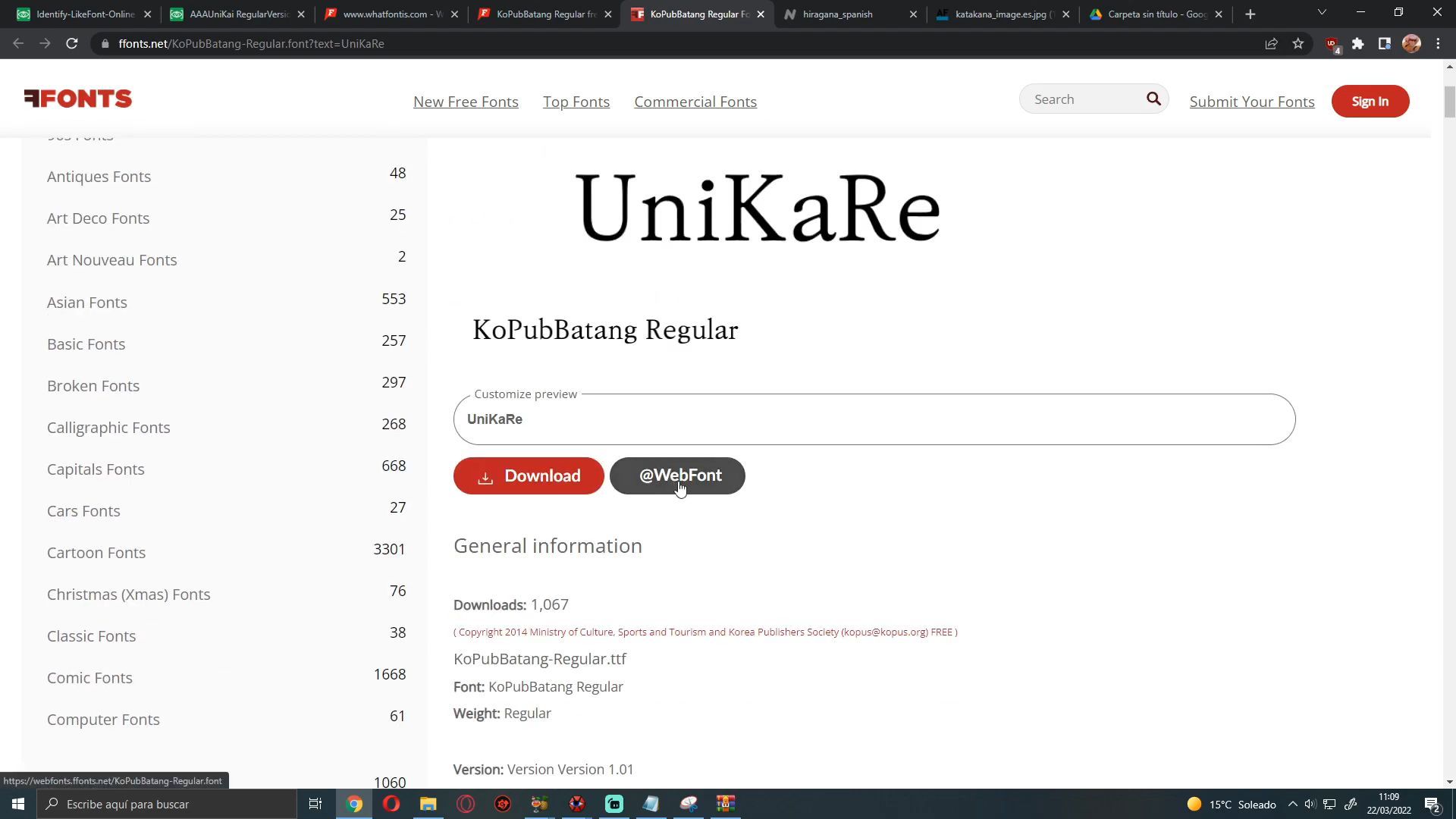Screen dimensions: 1456x819
Task: Open the share page icon
Action: click(1272, 44)
